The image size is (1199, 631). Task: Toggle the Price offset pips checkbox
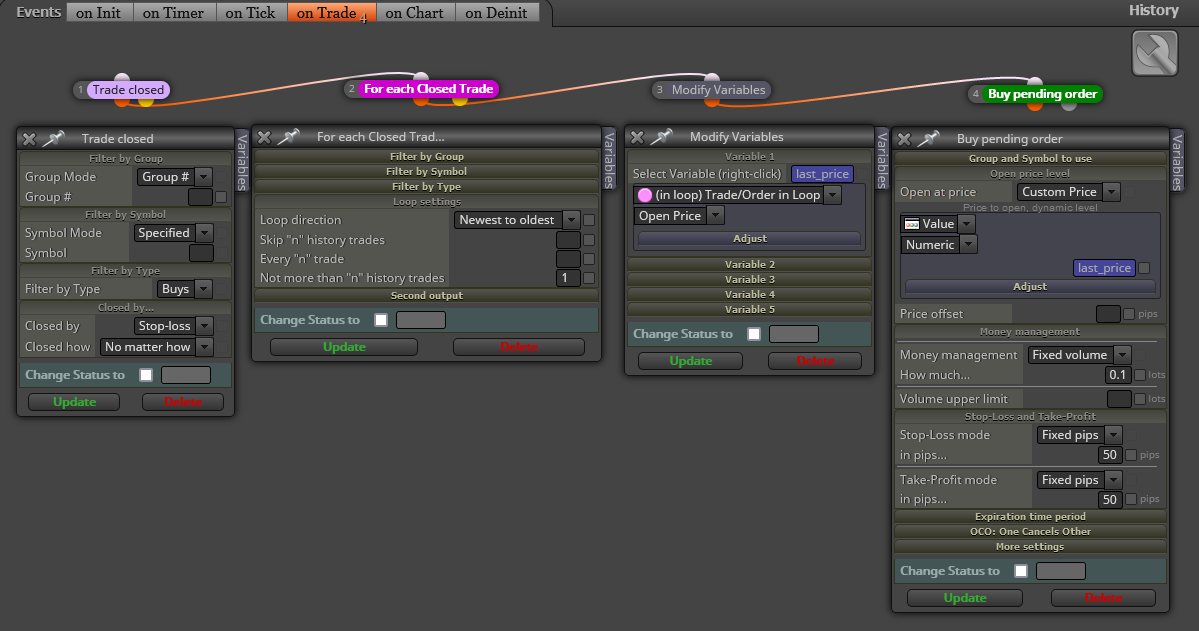tap(1129, 314)
